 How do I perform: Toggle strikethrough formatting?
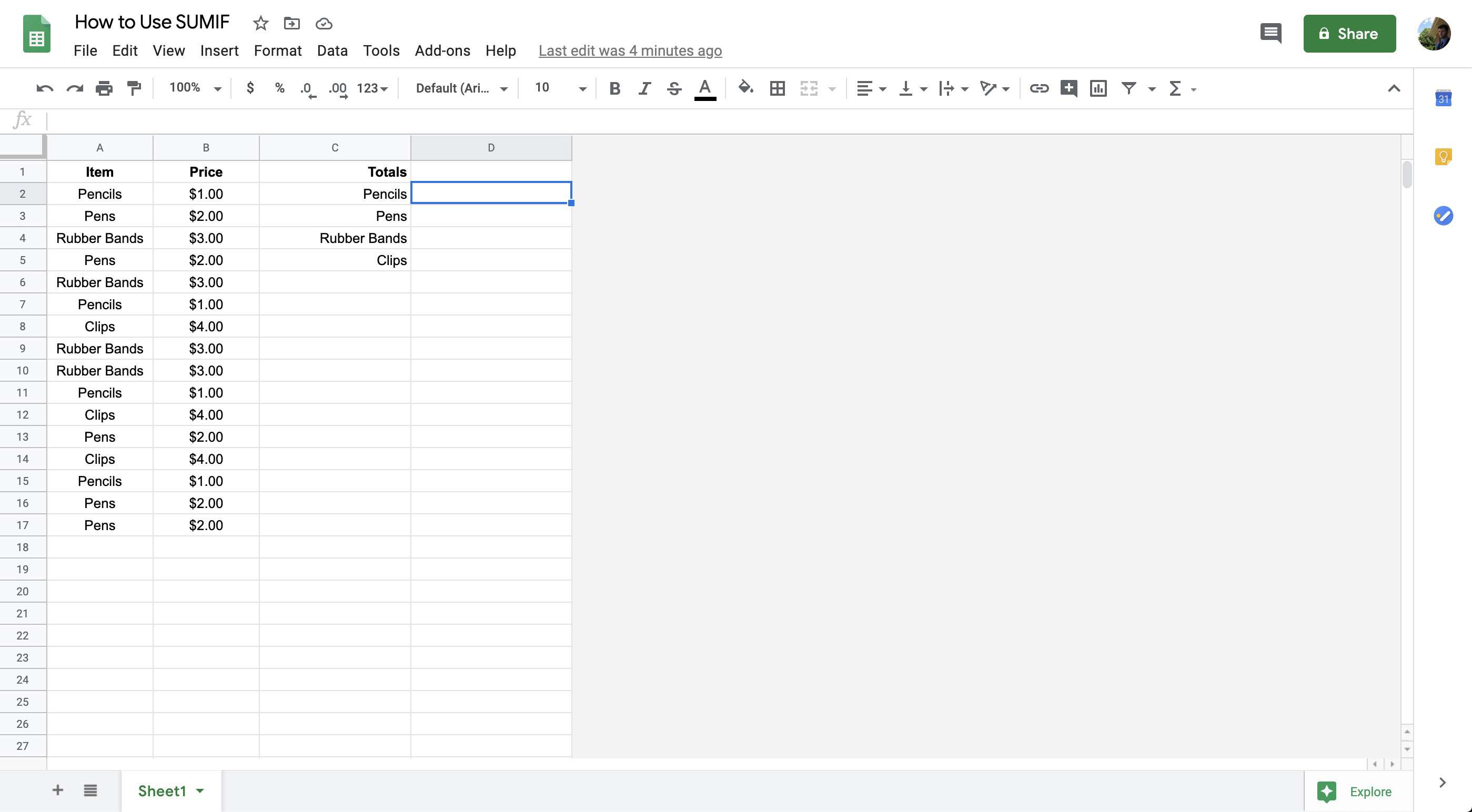pyautogui.click(x=674, y=88)
